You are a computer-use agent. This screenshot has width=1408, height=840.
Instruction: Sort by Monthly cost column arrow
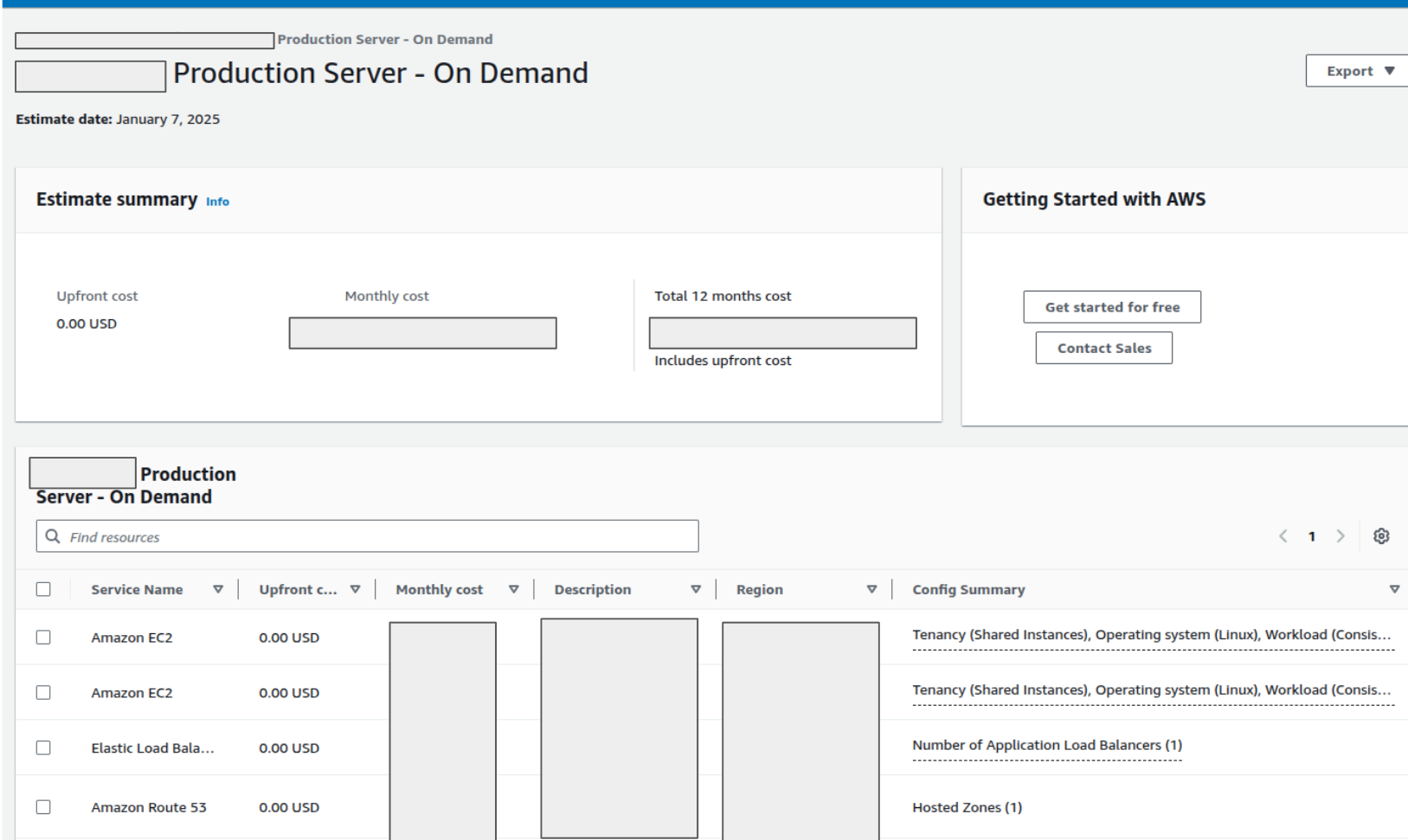point(513,589)
